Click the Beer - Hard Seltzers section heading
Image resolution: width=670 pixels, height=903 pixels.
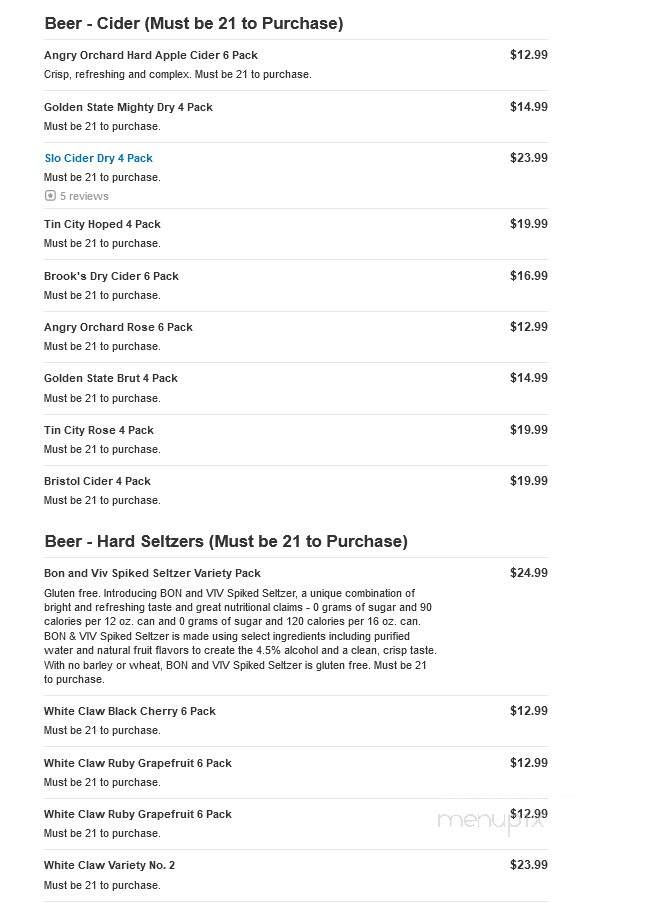[226, 541]
